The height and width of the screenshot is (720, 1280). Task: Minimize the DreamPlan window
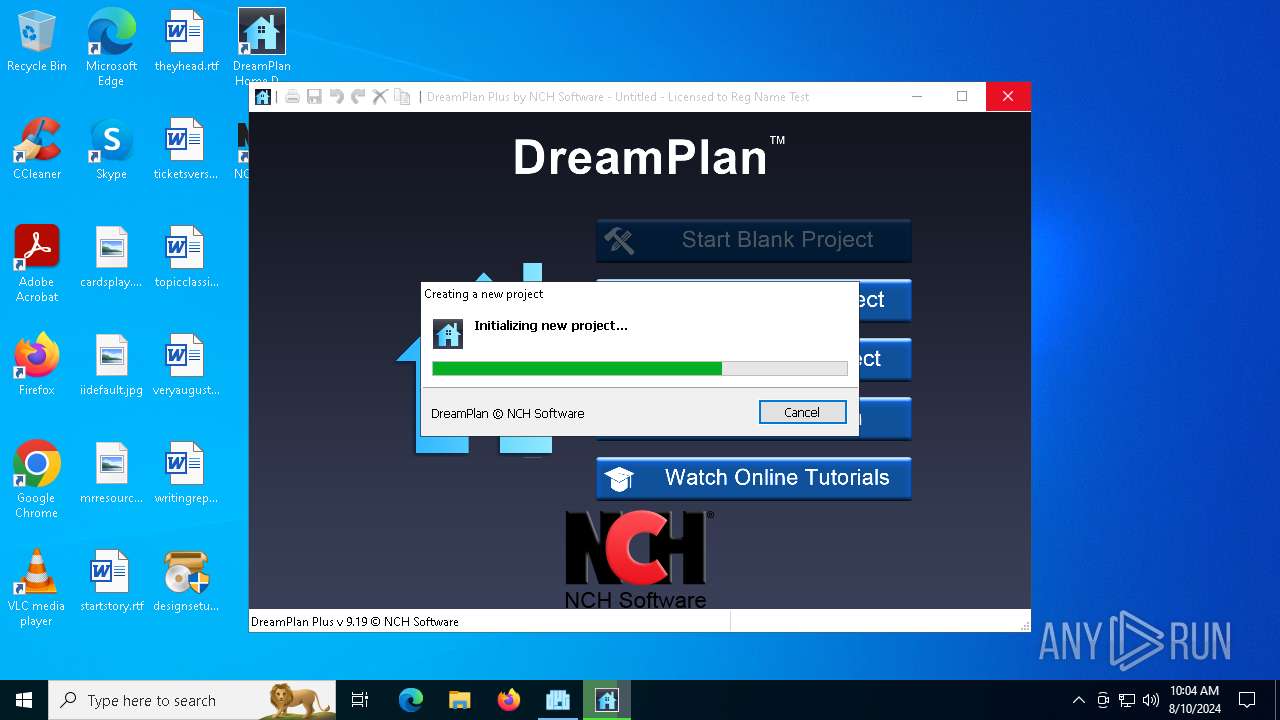click(x=917, y=97)
